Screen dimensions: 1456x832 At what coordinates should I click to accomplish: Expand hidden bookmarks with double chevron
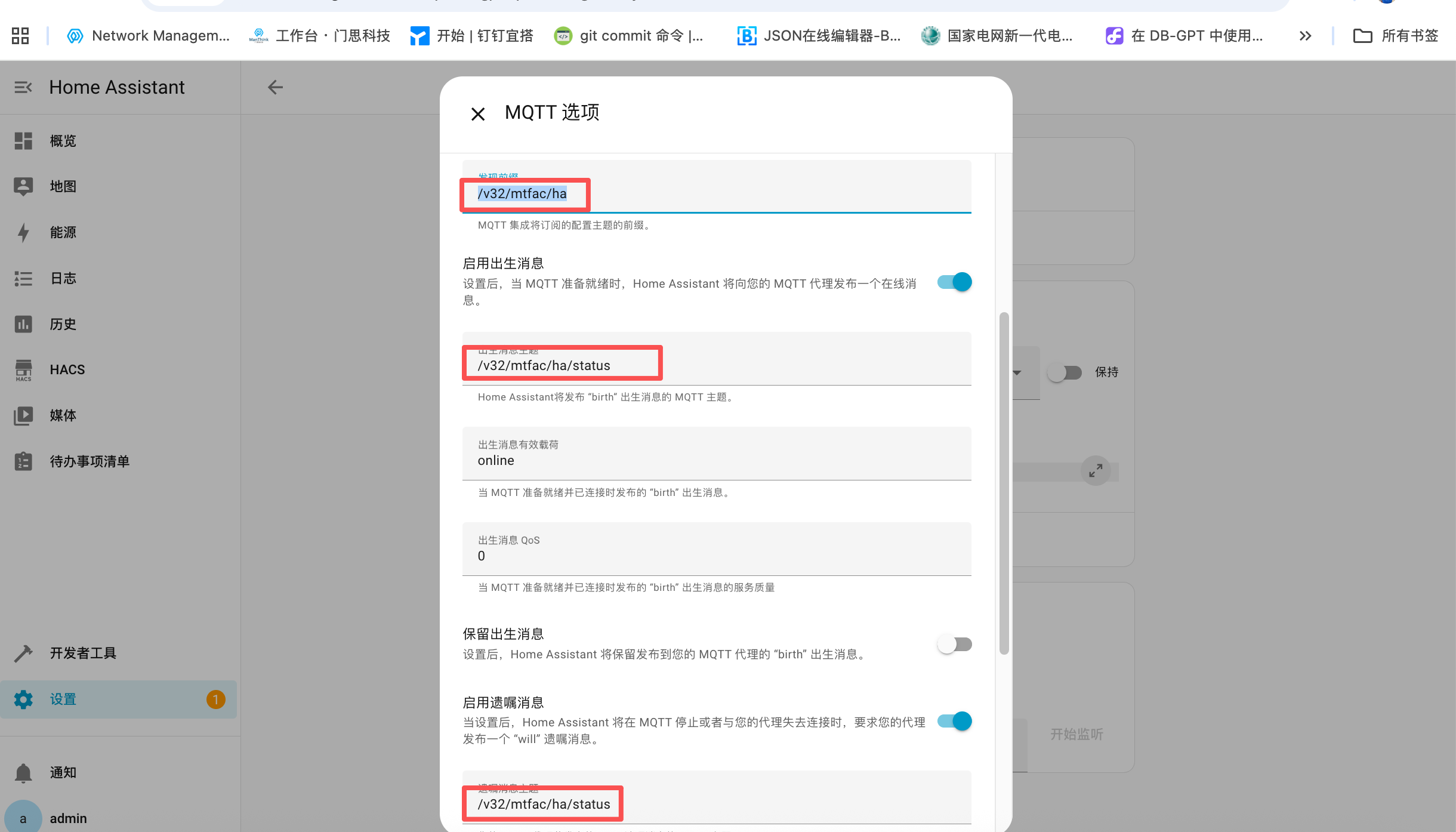pos(1305,36)
